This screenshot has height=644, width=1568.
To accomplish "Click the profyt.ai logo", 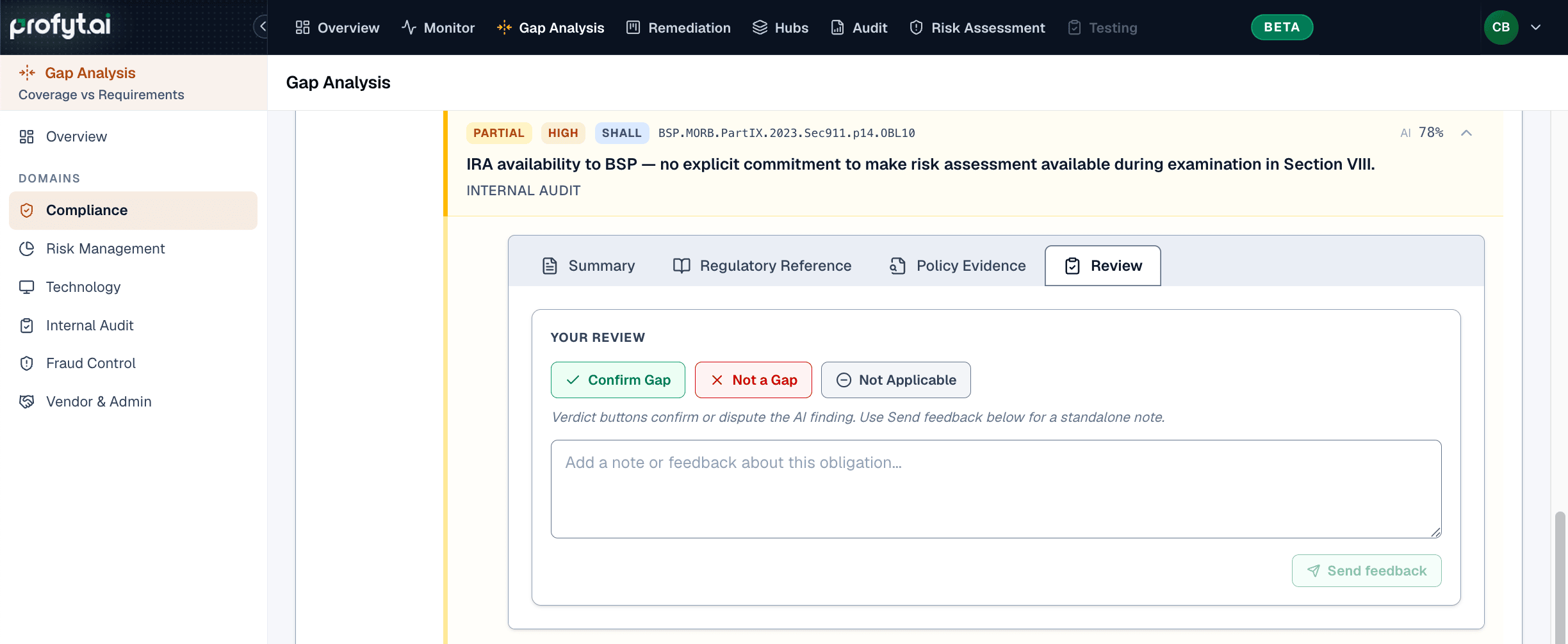I will [60, 26].
